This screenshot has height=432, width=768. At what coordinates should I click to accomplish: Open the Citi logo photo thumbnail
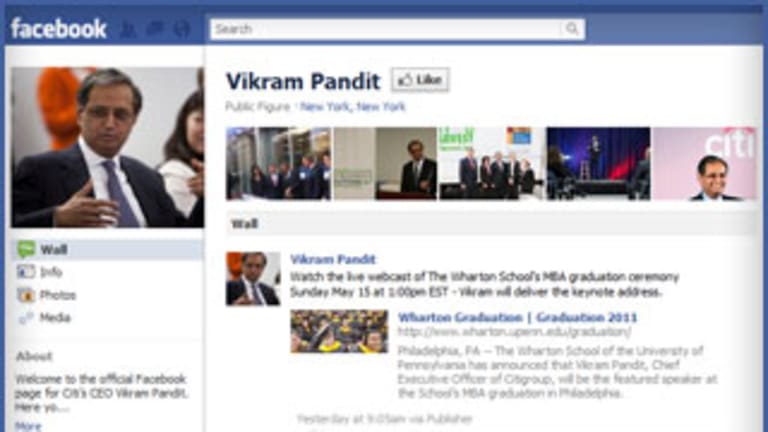(x=705, y=164)
